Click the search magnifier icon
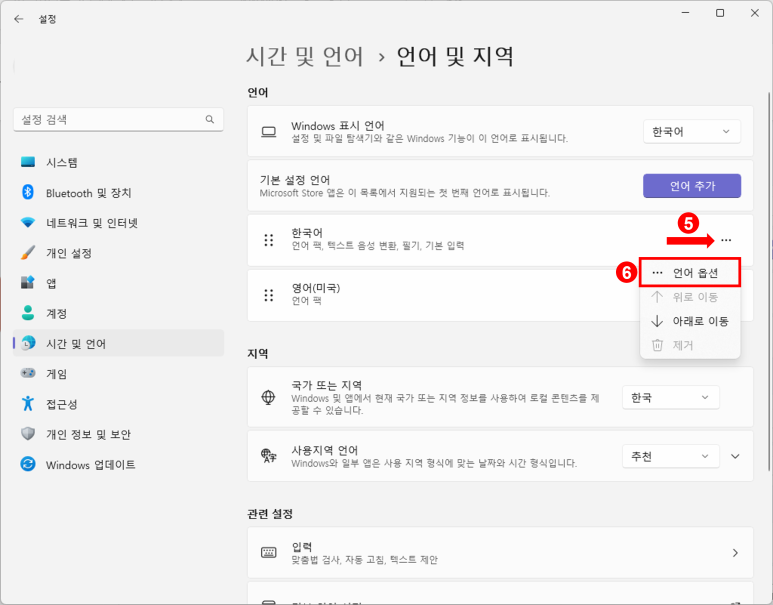Screen dimensions: 773x605 (210, 119)
